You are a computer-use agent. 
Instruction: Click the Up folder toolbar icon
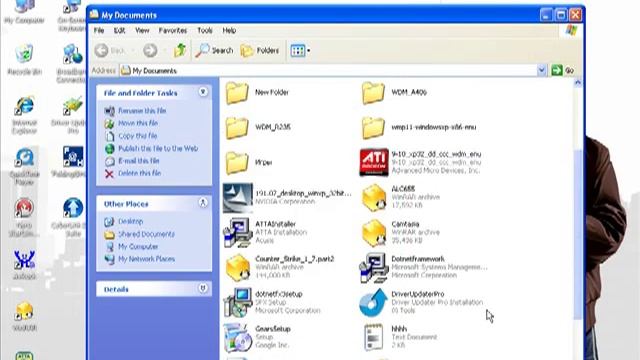(x=180, y=51)
